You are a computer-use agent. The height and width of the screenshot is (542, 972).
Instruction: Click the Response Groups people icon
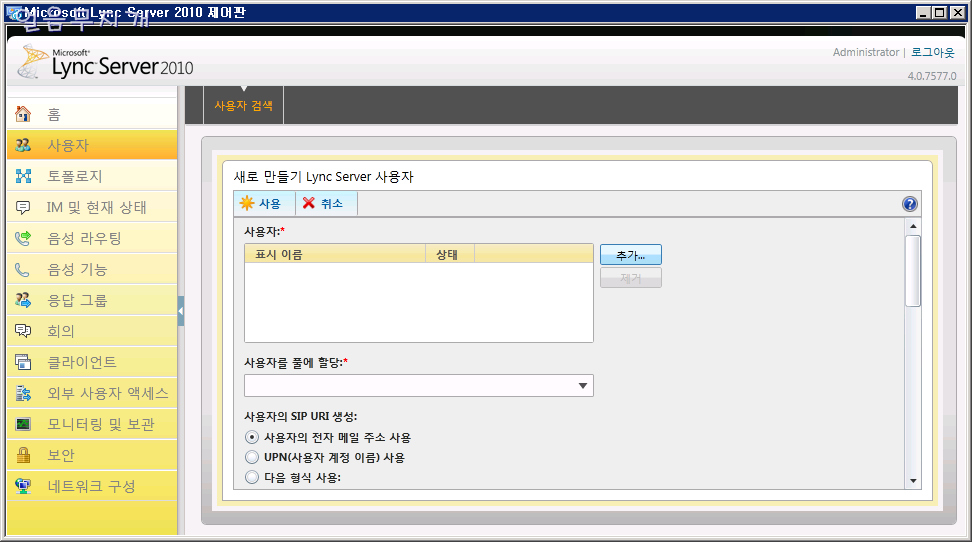(x=23, y=300)
